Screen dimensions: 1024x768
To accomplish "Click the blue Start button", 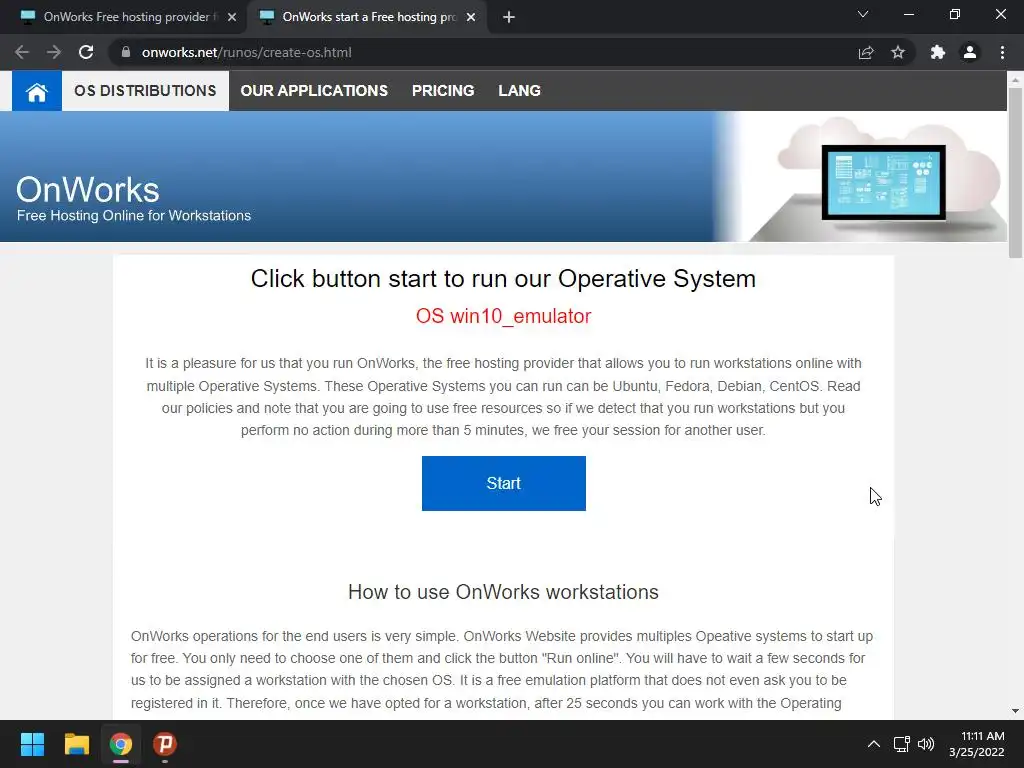I will [x=504, y=483].
